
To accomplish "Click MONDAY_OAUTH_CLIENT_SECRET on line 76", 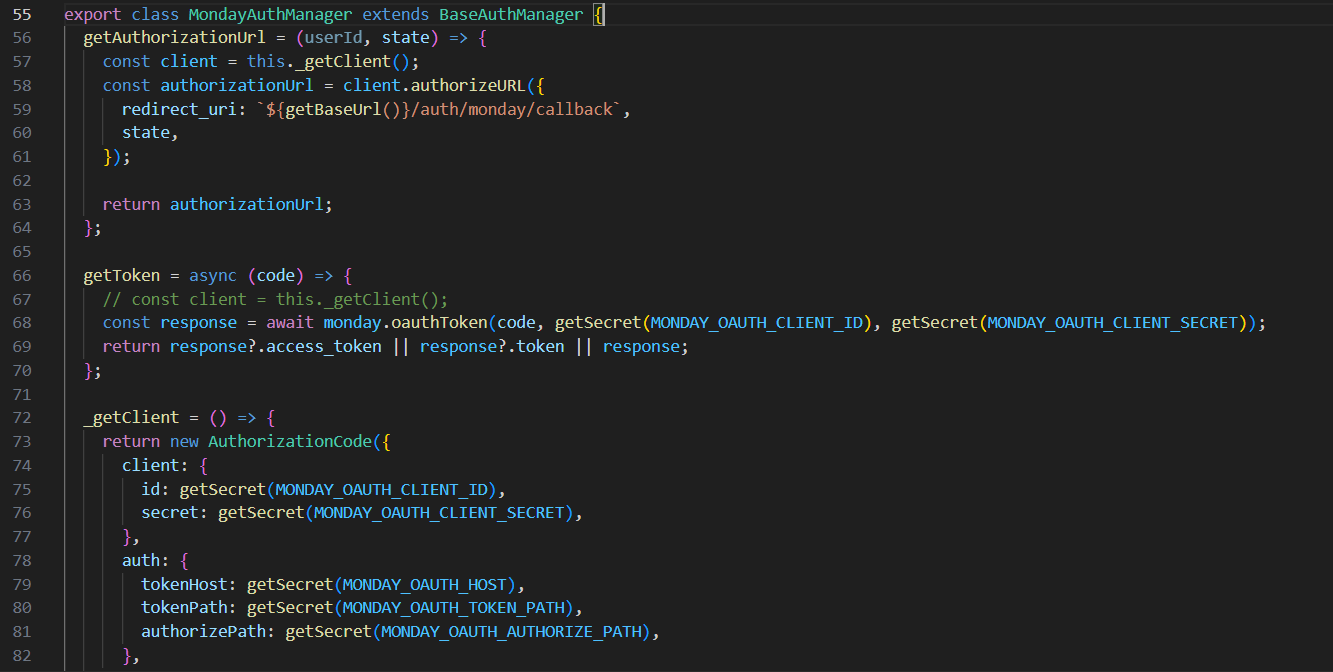I will (x=438, y=512).
